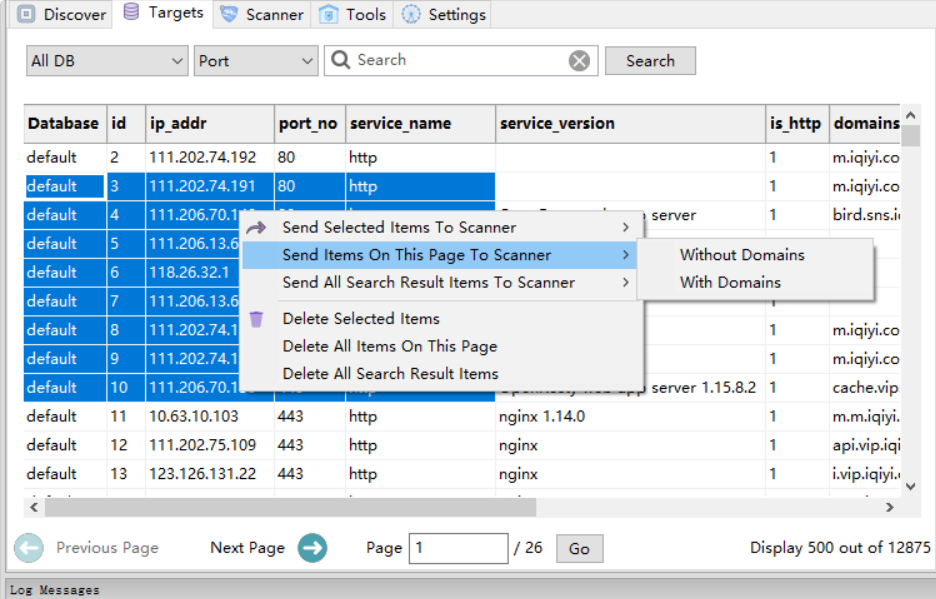This screenshot has width=936, height=599.
Task: Sort by the ip_addr column header
Action: [x=210, y=124]
